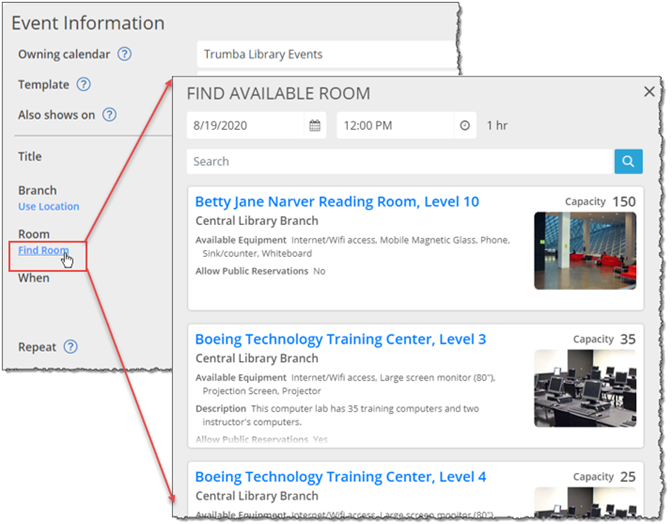The height and width of the screenshot is (524, 672).
Task: Open Betty Jane Narver Reading Room link
Action: [337, 201]
